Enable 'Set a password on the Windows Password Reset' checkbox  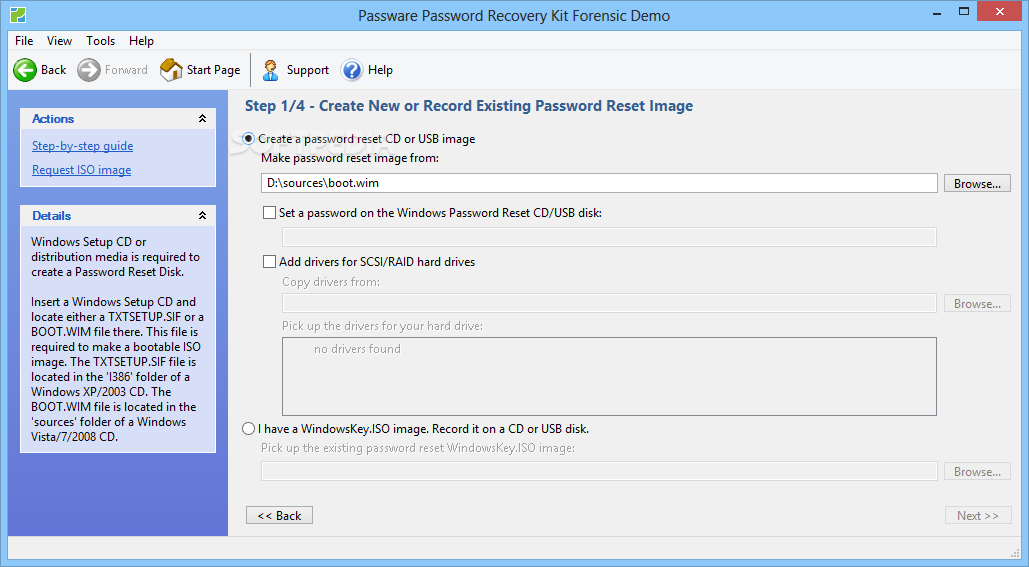coord(269,212)
